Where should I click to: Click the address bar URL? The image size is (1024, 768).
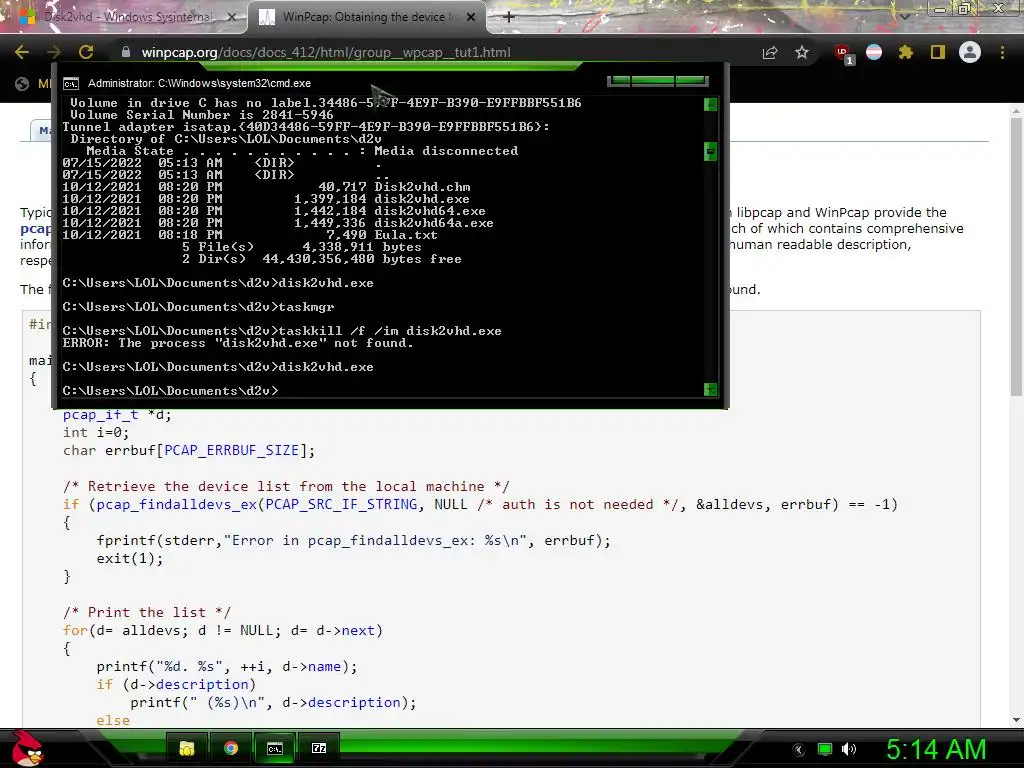[x=326, y=52]
